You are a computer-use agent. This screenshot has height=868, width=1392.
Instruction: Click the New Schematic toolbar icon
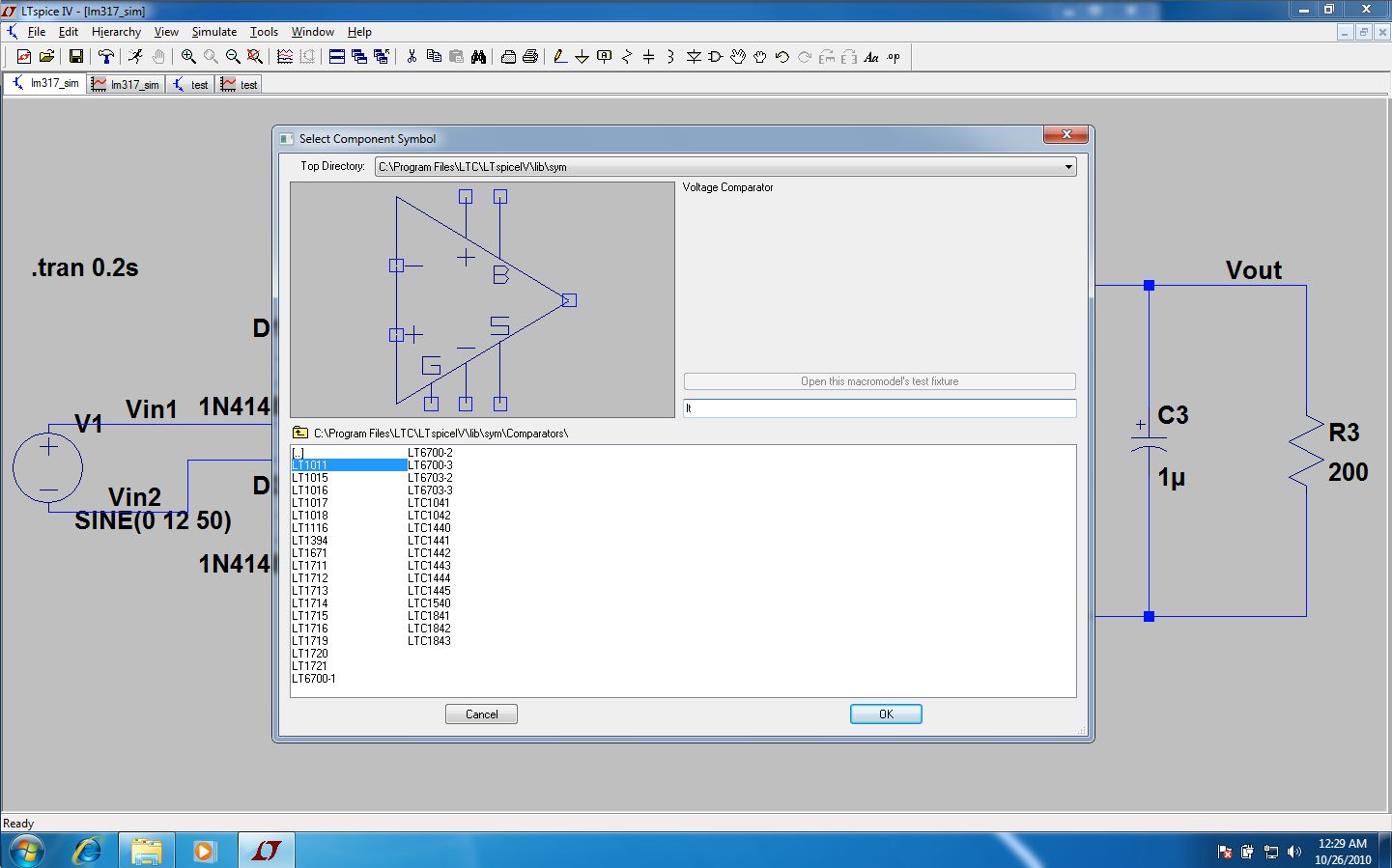[24, 57]
